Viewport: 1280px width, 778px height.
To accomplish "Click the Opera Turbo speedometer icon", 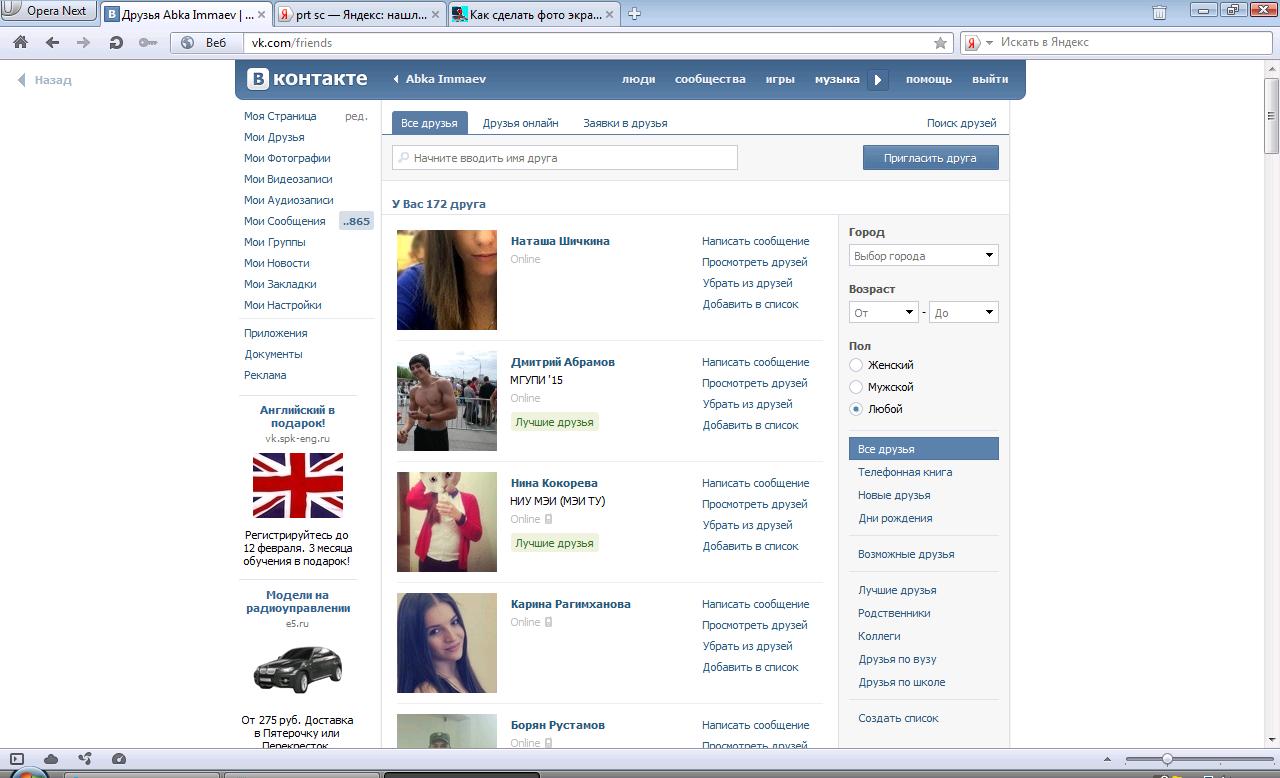I will (x=119, y=759).
